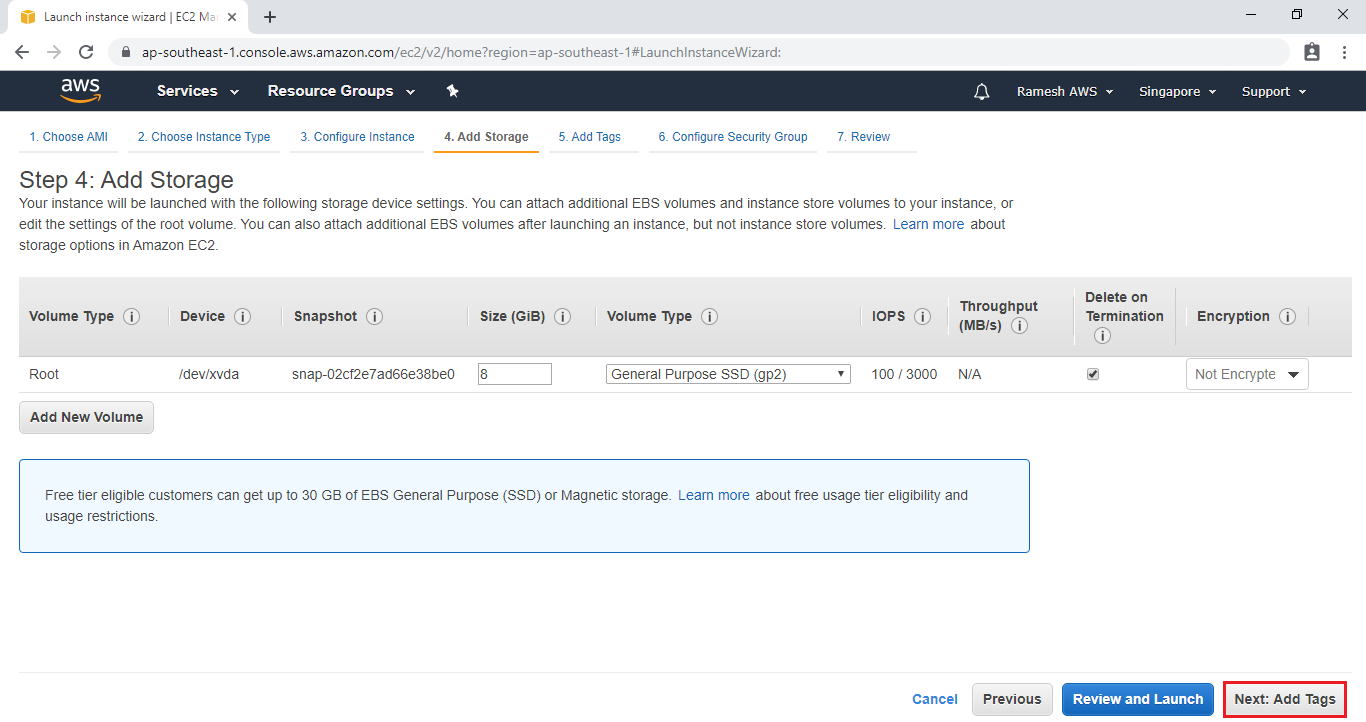
Task: Expand the Services menu
Action: [198, 91]
